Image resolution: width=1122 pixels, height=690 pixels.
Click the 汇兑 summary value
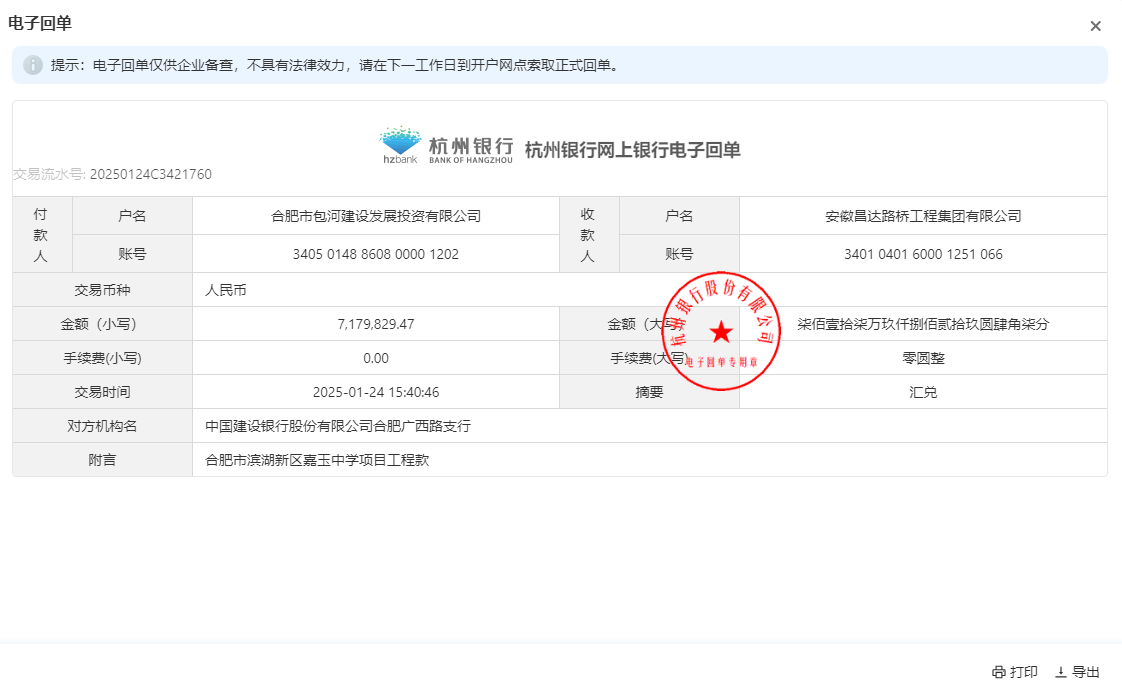tap(923, 392)
